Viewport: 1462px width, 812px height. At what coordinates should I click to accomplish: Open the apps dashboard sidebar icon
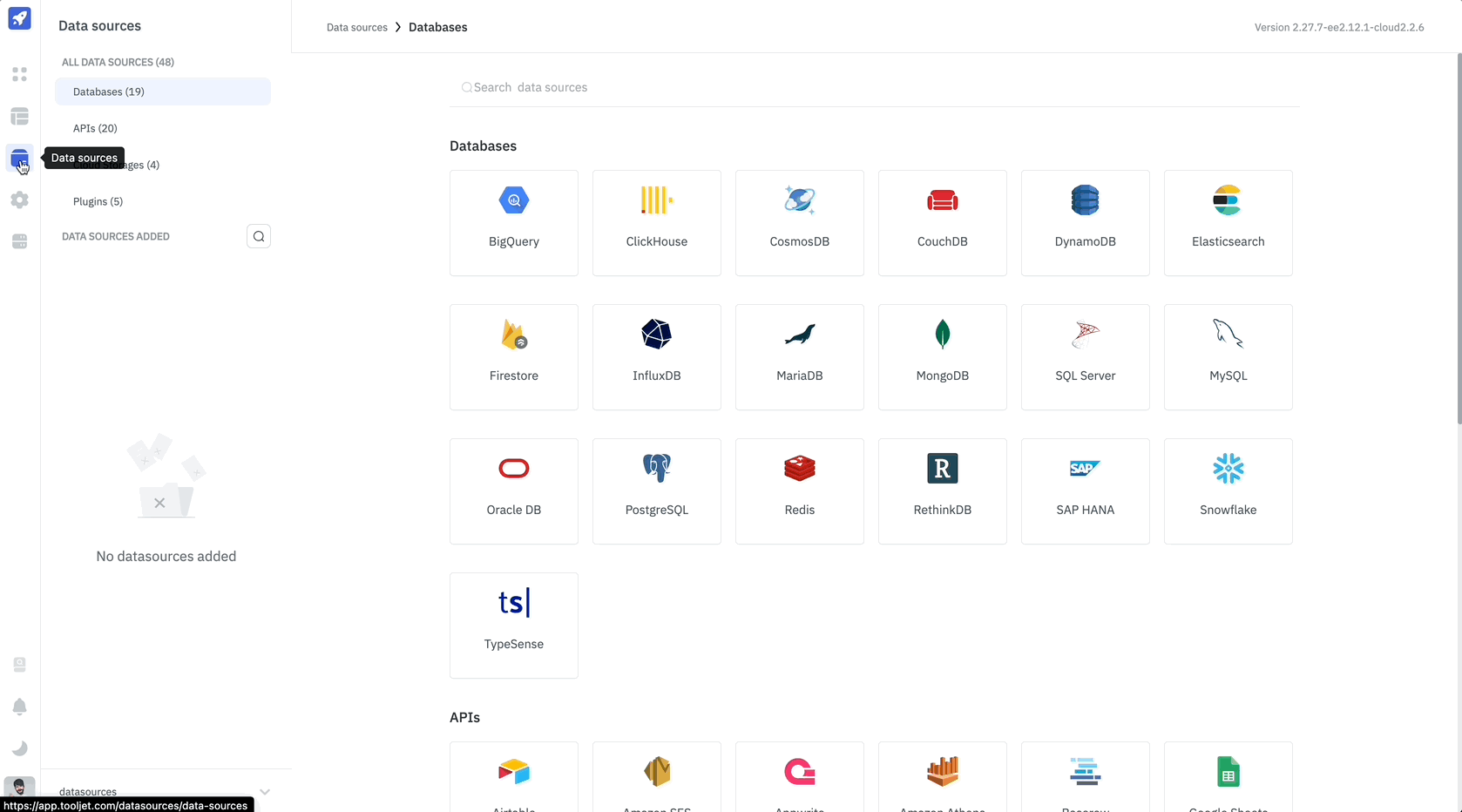tap(19, 75)
